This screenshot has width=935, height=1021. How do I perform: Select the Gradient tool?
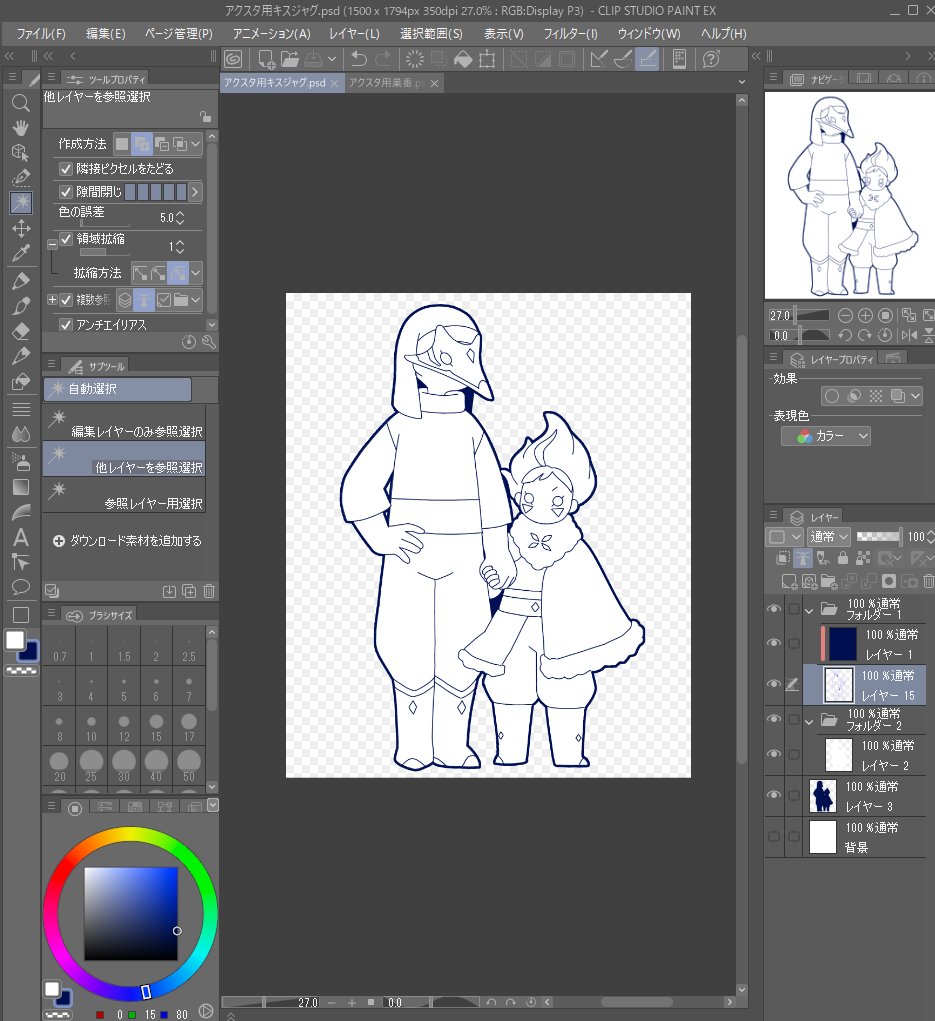tap(21, 487)
